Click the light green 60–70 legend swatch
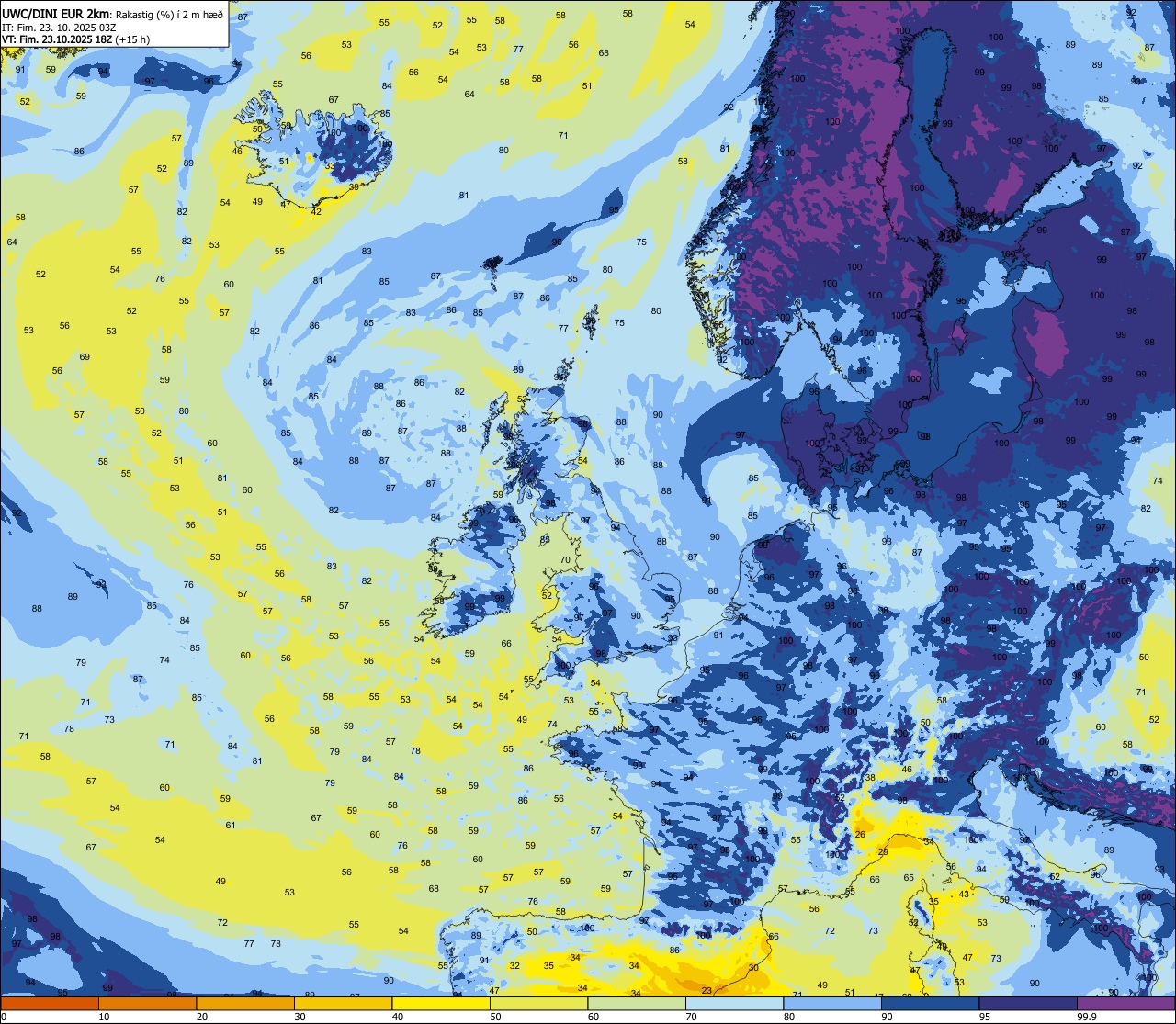1176x1024 pixels. point(637,1004)
